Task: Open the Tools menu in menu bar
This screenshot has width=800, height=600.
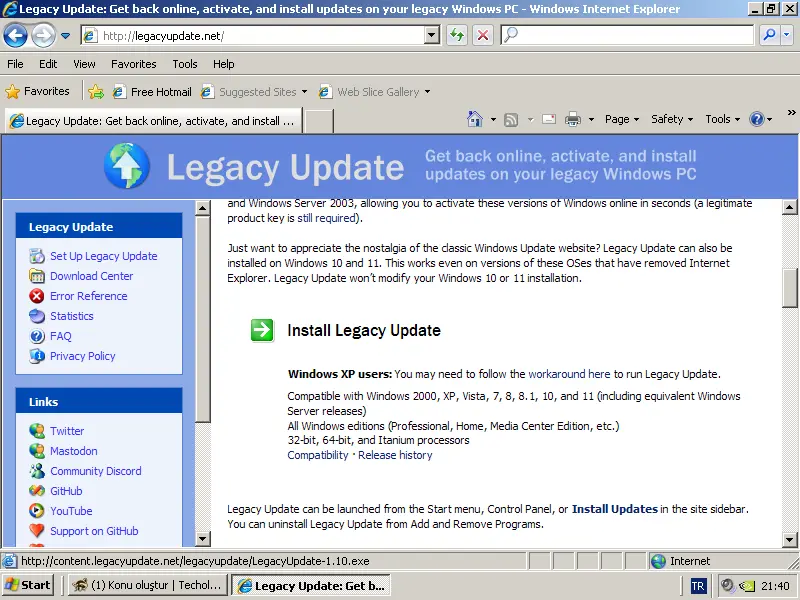Action: (x=185, y=64)
